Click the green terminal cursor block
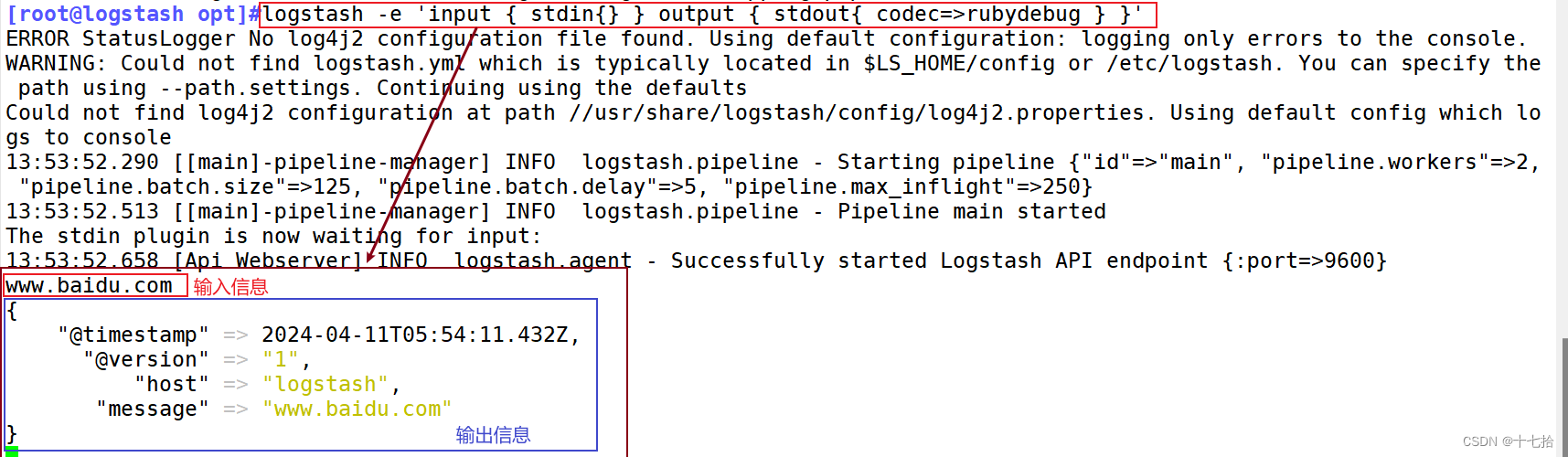1568x457 pixels. pyautogui.click(x=12, y=451)
